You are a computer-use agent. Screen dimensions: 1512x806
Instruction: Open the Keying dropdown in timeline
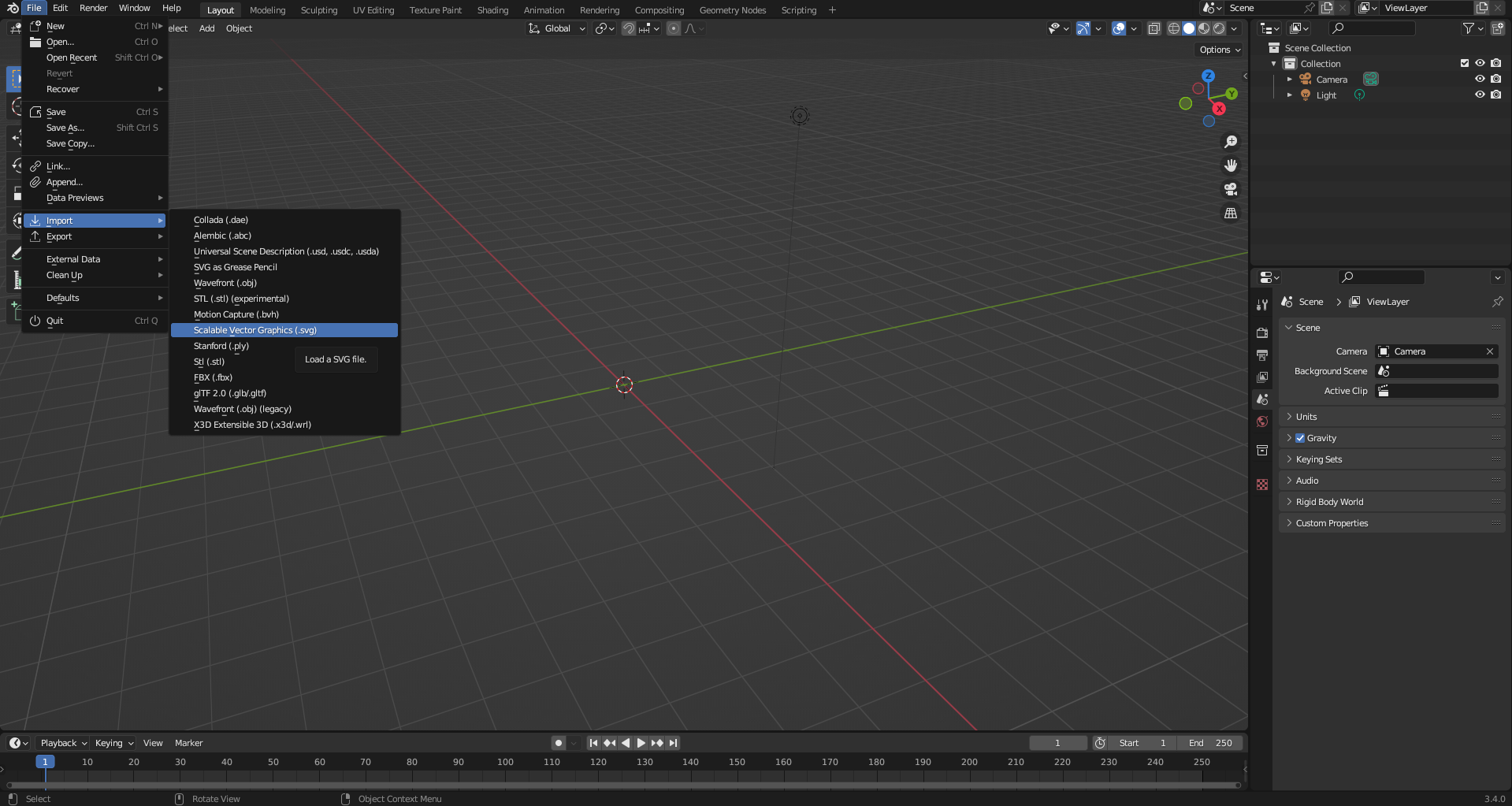click(113, 743)
